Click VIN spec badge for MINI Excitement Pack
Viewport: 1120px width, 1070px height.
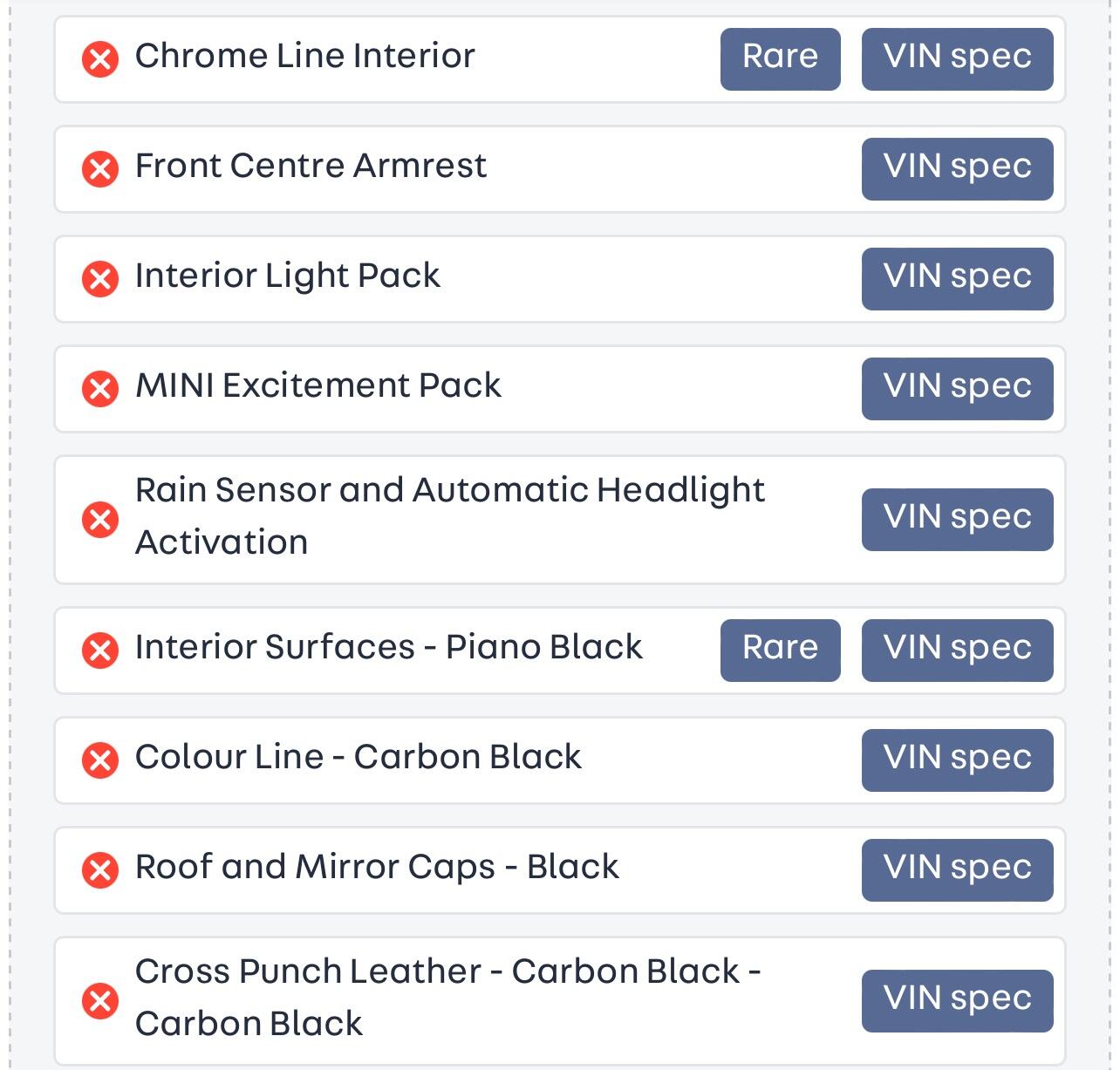(957, 388)
